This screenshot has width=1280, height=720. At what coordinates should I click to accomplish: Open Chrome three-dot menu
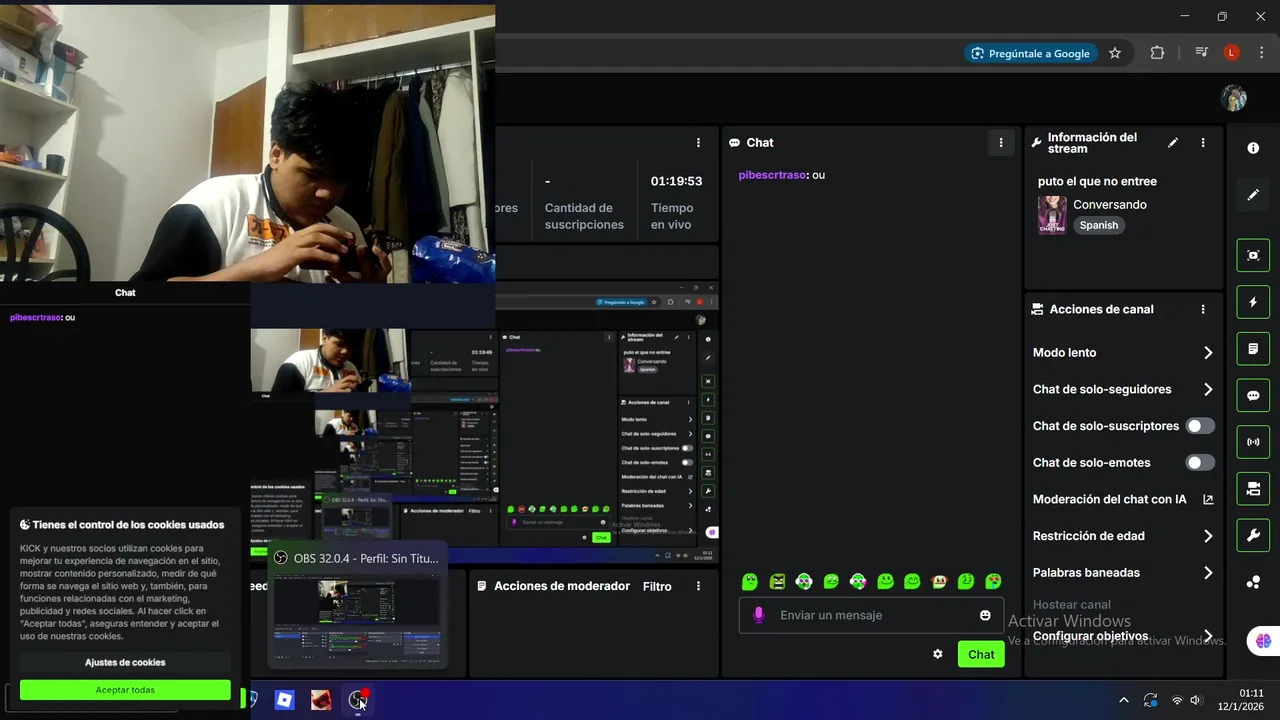(1261, 53)
